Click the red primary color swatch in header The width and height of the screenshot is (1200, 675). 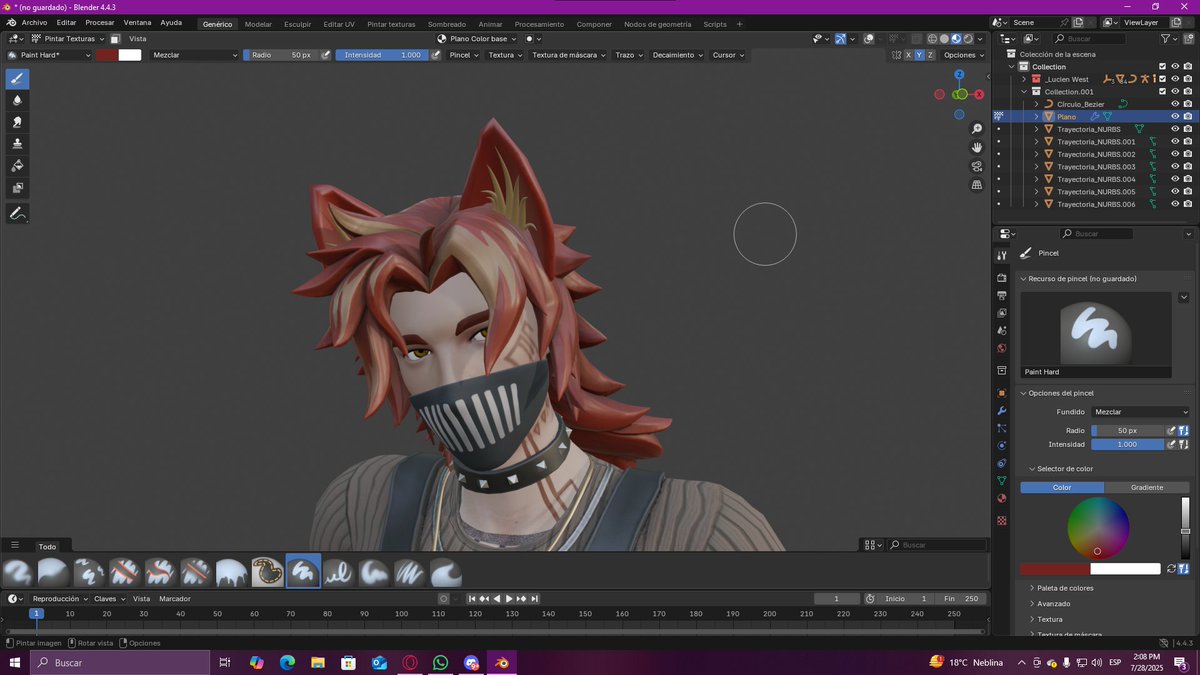107,55
